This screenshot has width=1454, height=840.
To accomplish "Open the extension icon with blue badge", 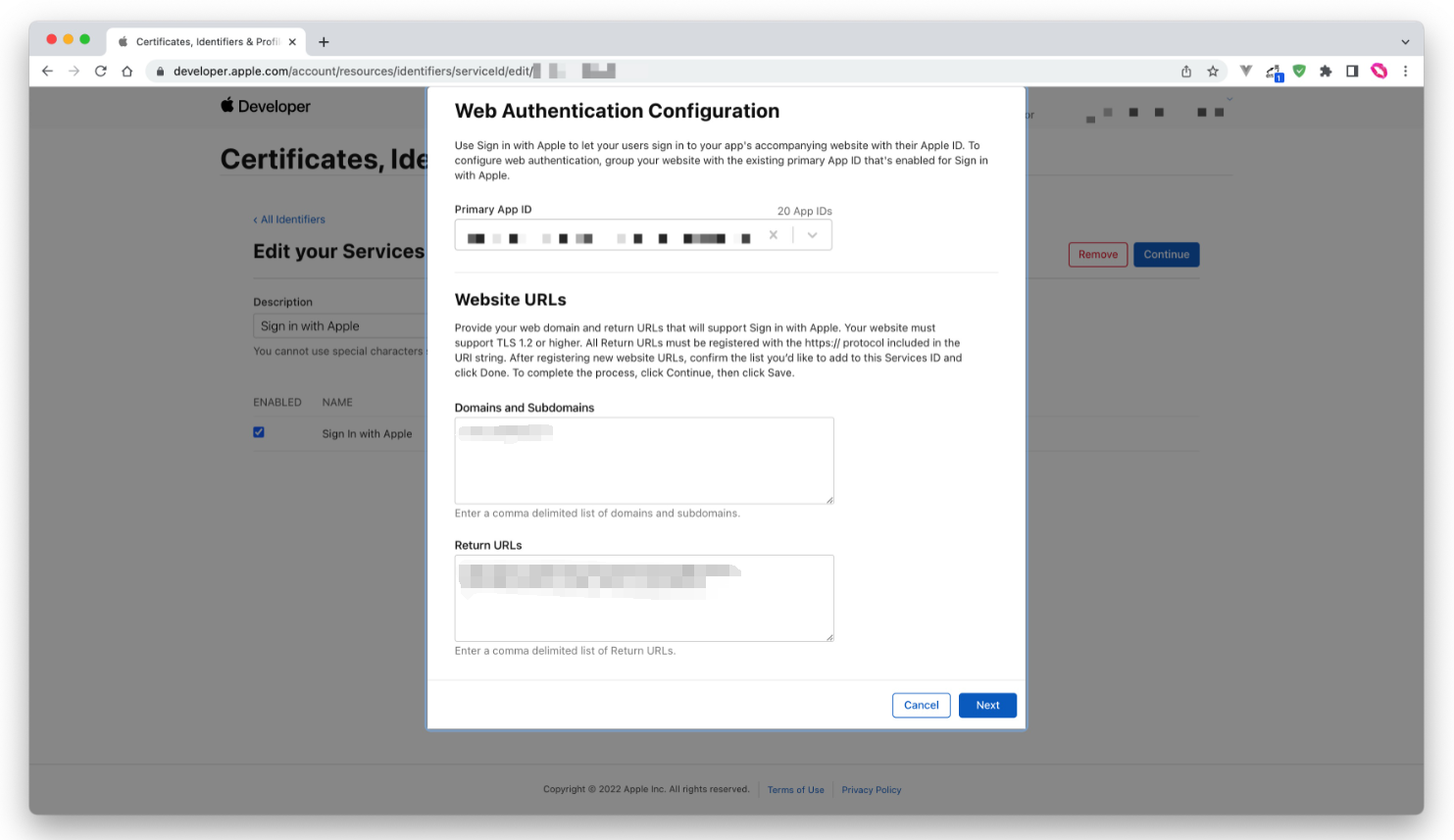I will click(1274, 72).
